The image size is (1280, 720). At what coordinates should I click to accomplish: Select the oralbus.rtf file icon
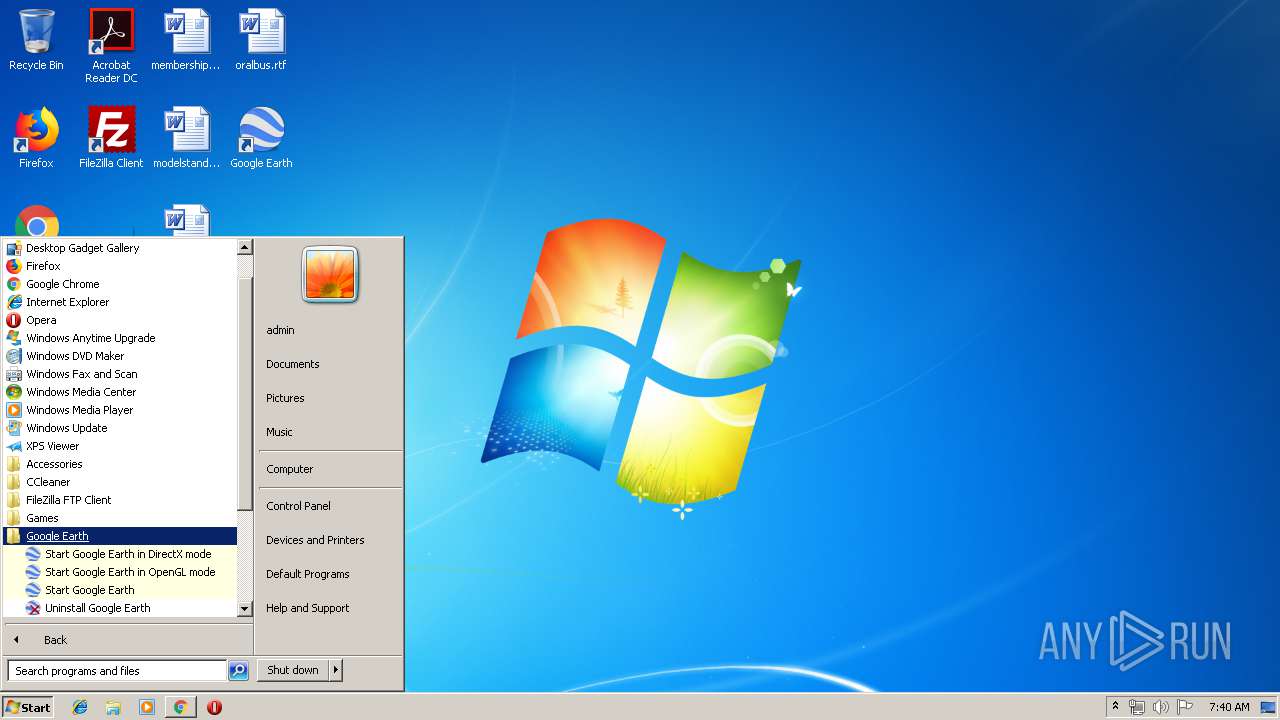[261, 41]
